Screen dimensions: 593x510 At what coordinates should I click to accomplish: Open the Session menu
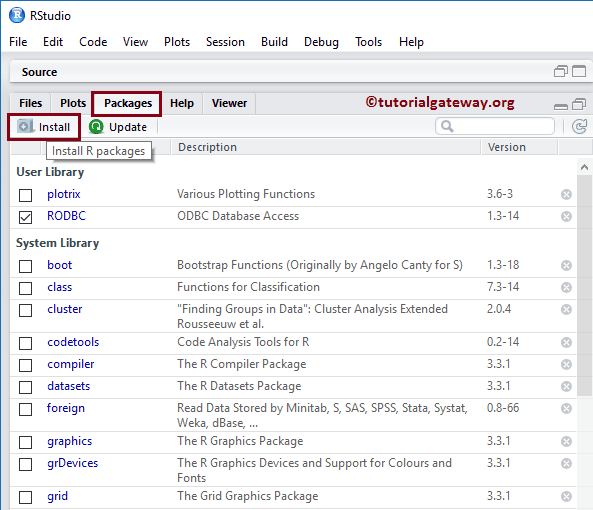[x=225, y=42]
